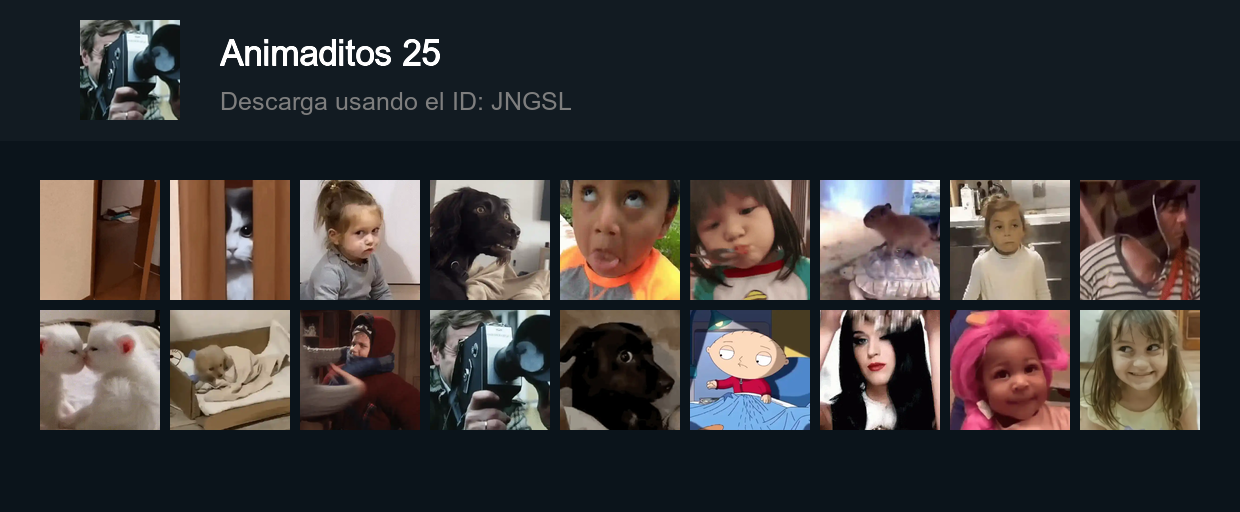The height and width of the screenshot is (512, 1240).
Task: Choose the Stewie cartoon in bed sticker
Action: pos(750,370)
